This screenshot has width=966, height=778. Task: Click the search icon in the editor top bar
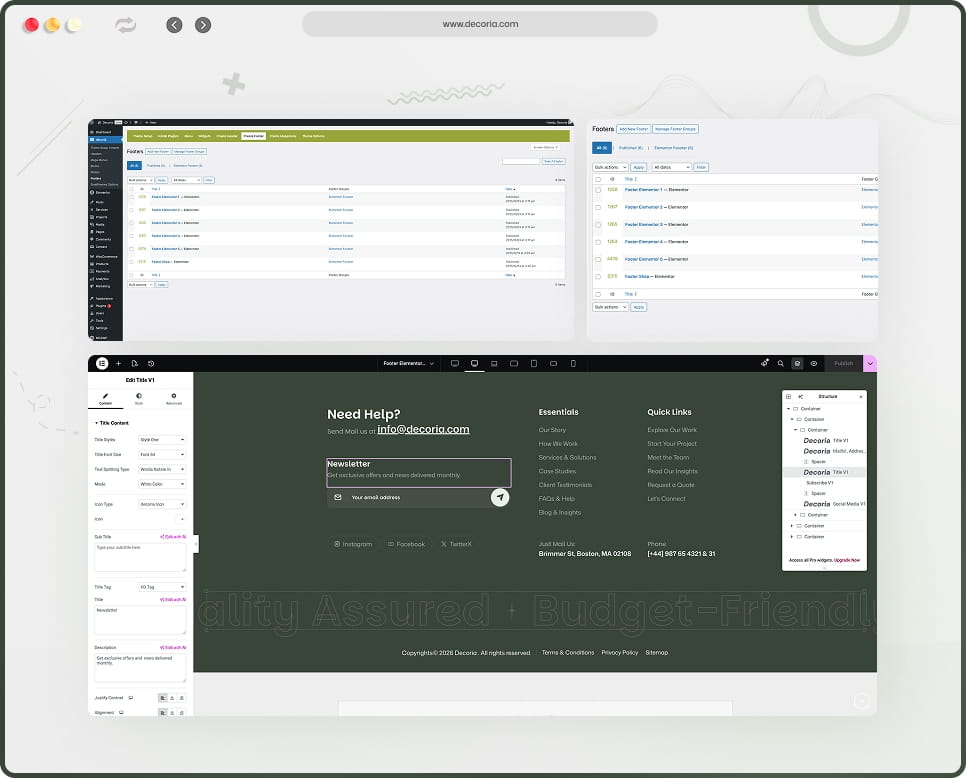click(x=781, y=363)
